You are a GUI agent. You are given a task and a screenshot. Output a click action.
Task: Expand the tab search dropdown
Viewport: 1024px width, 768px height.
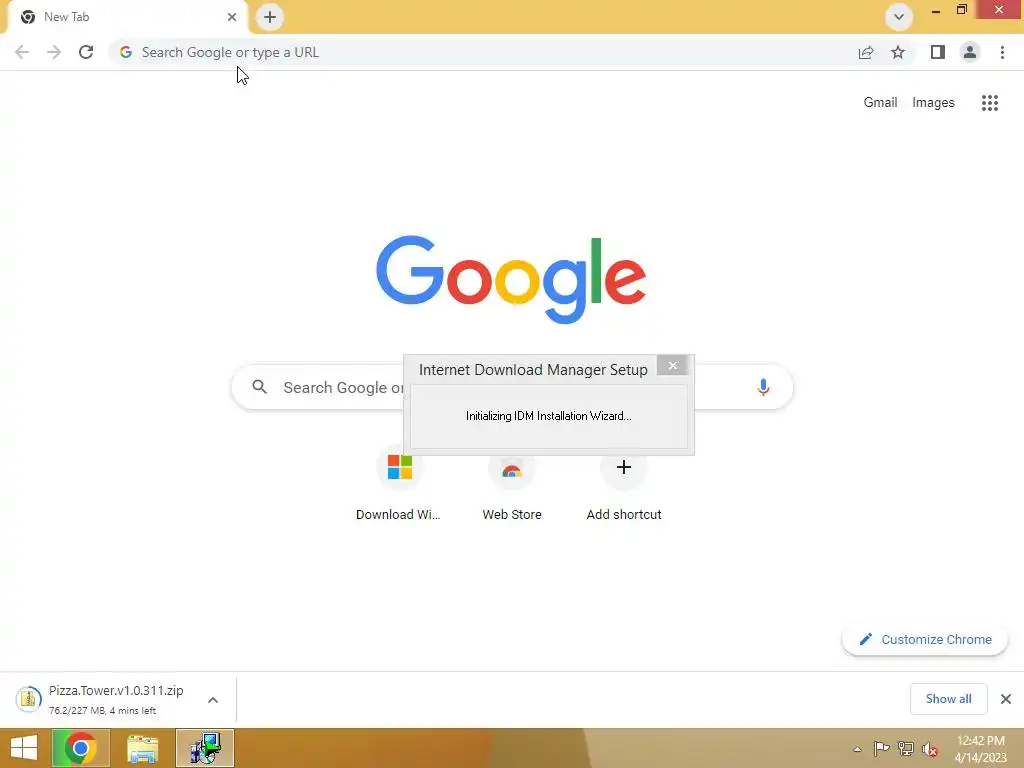click(899, 17)
